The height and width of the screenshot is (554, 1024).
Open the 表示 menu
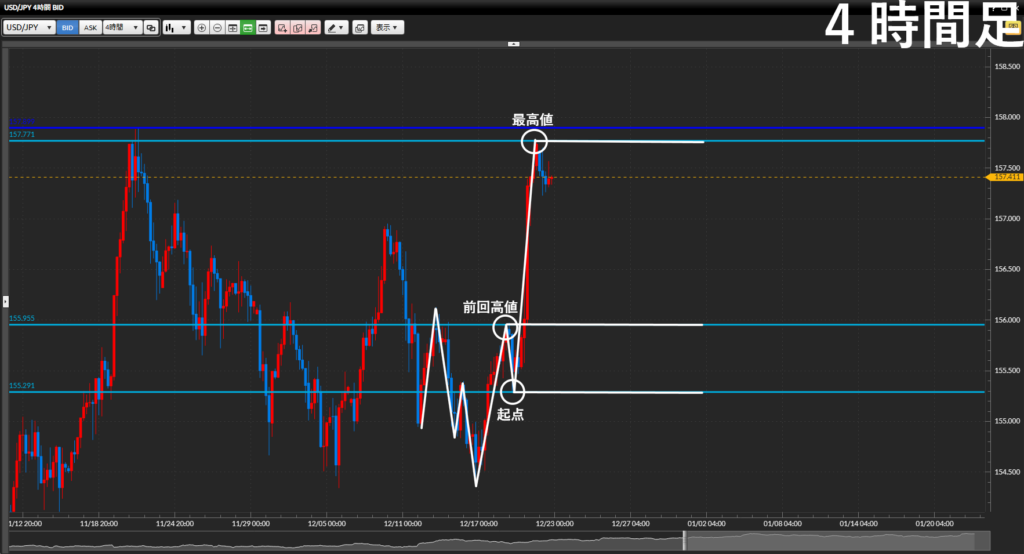(x=387, y=28)
